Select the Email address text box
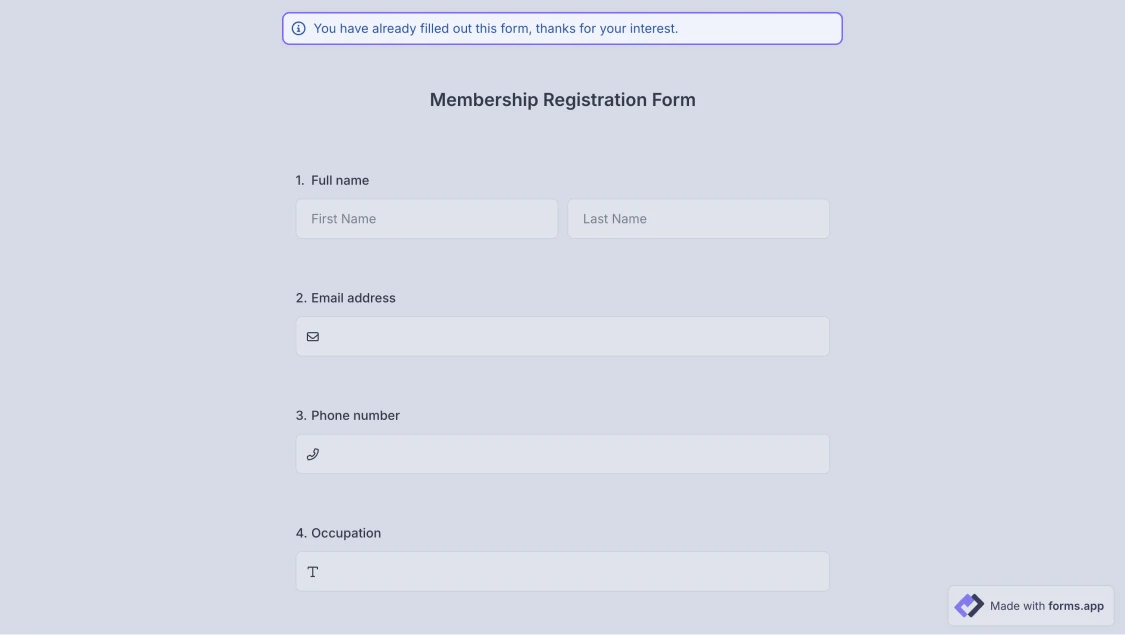The width and height of the screenshot is (1125, 635). (x=570, y=337)
